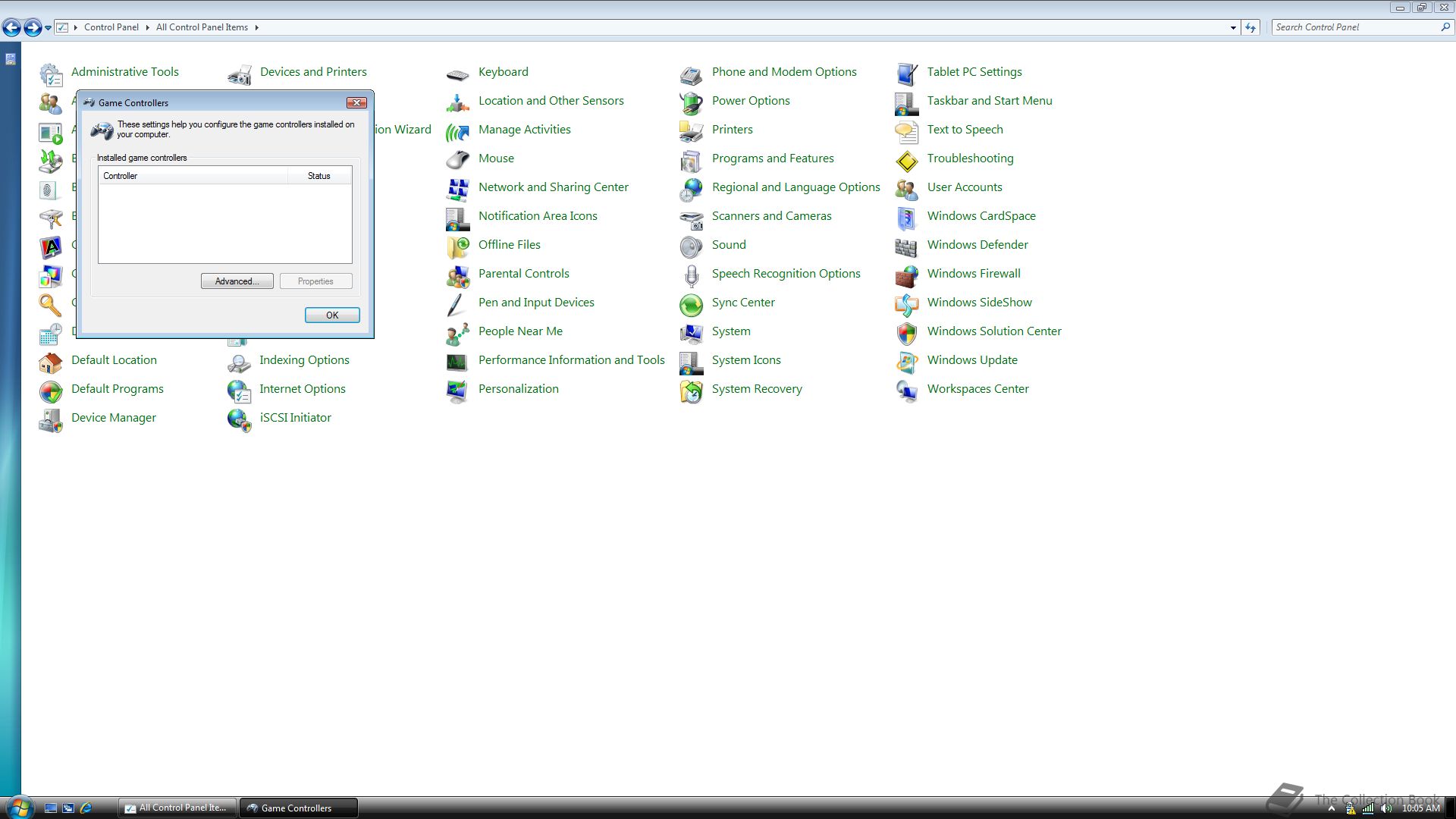Open the Default Programs icon
Viewport: 1456px width, 819px height.
tap(51, 391)
